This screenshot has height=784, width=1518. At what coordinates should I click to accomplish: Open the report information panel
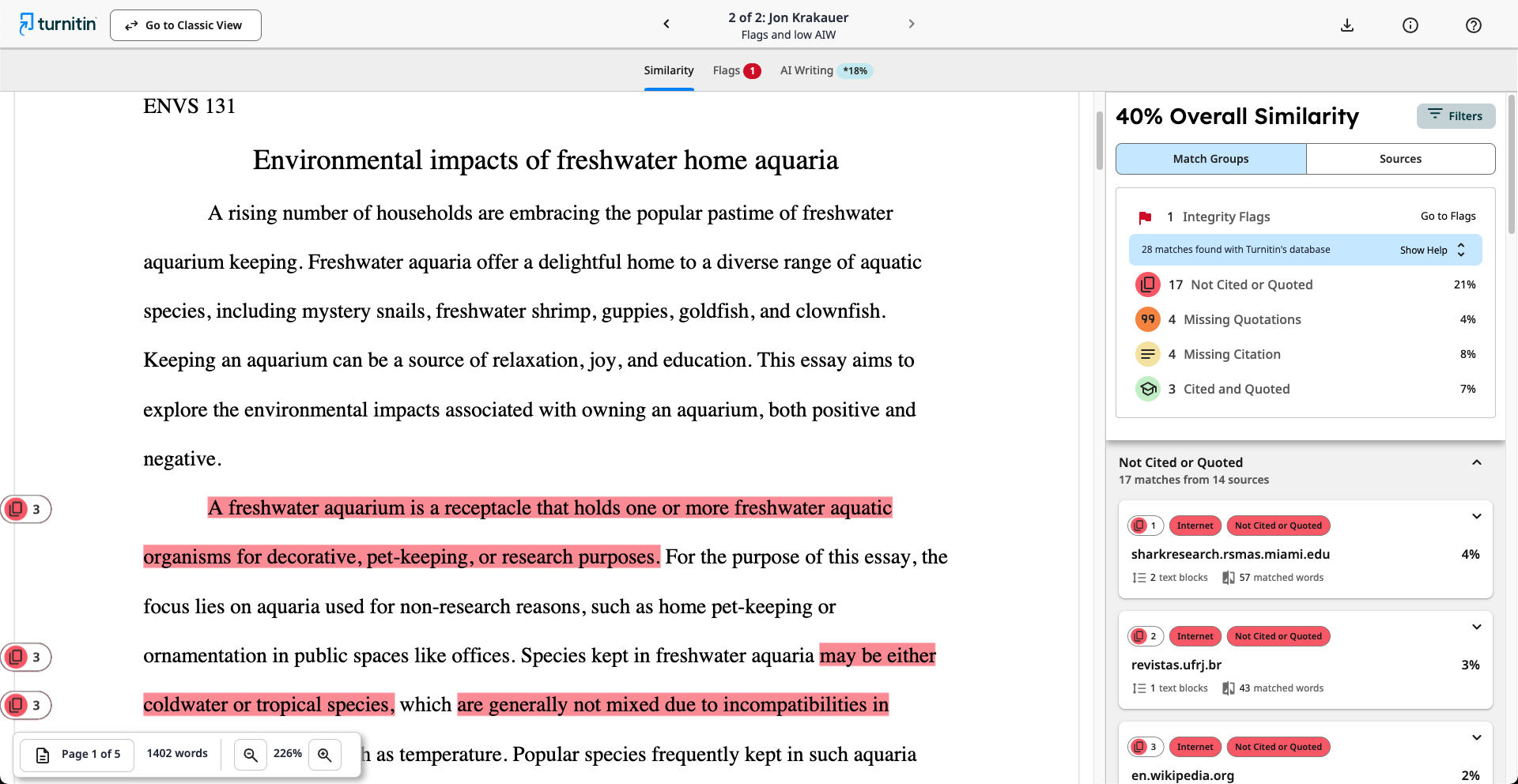click(x=1410, y=24)
